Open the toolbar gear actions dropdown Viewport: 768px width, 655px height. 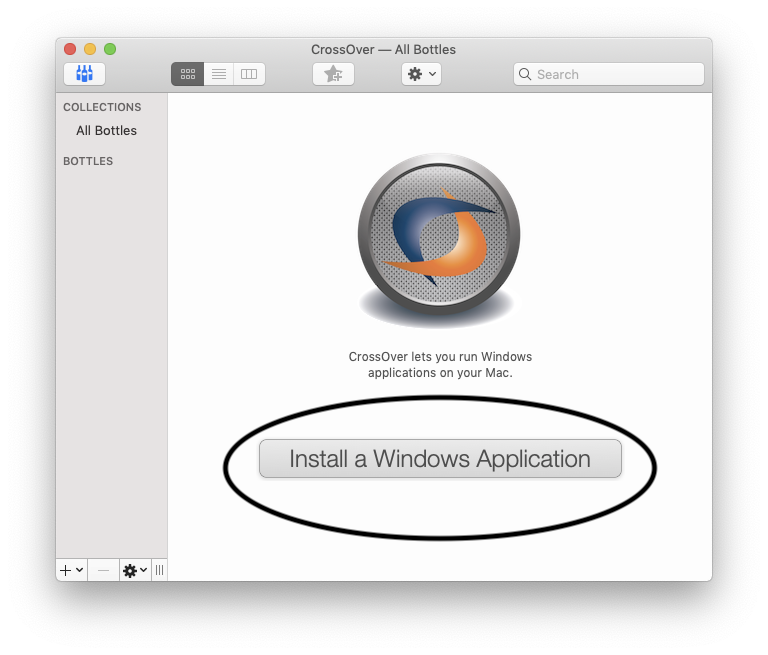click(x=421, y=74)
